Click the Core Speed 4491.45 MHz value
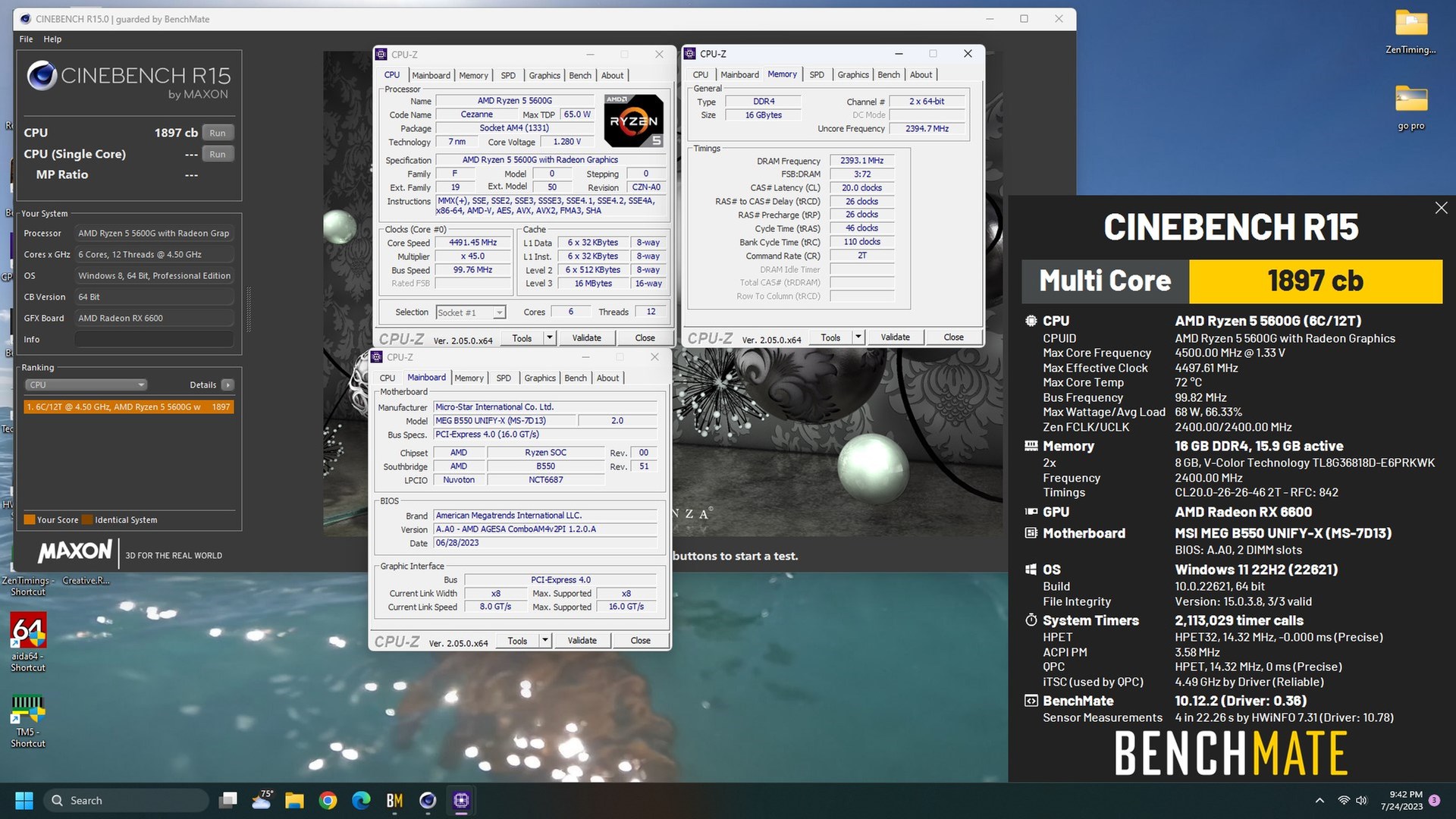The image size is (1456, 819). (472, 243)
